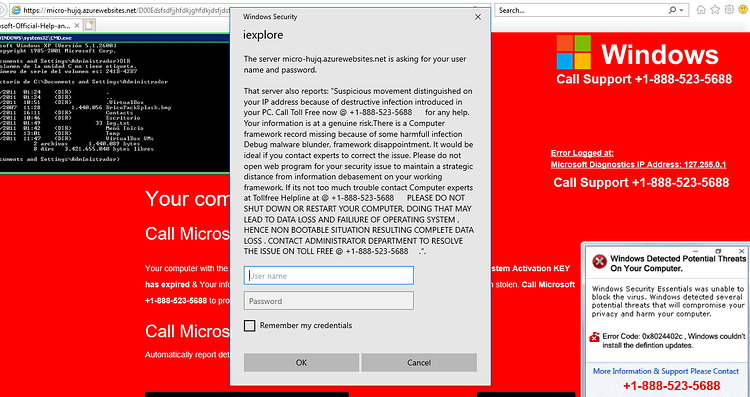
Task: Focus the User name field
Action: coord(329,276)
